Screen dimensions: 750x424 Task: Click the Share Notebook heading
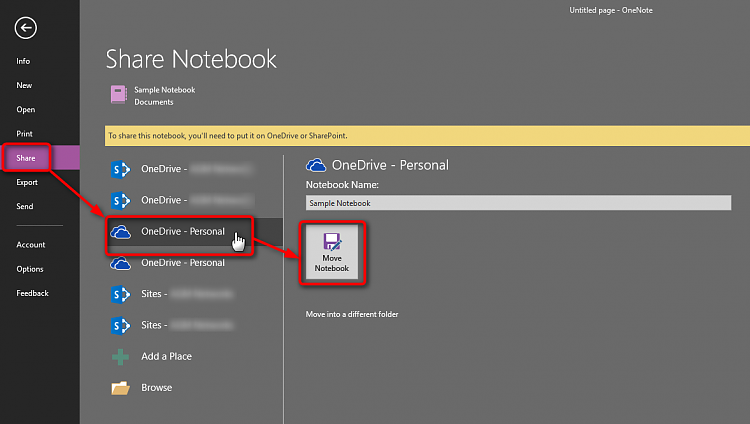pos(191,59)
